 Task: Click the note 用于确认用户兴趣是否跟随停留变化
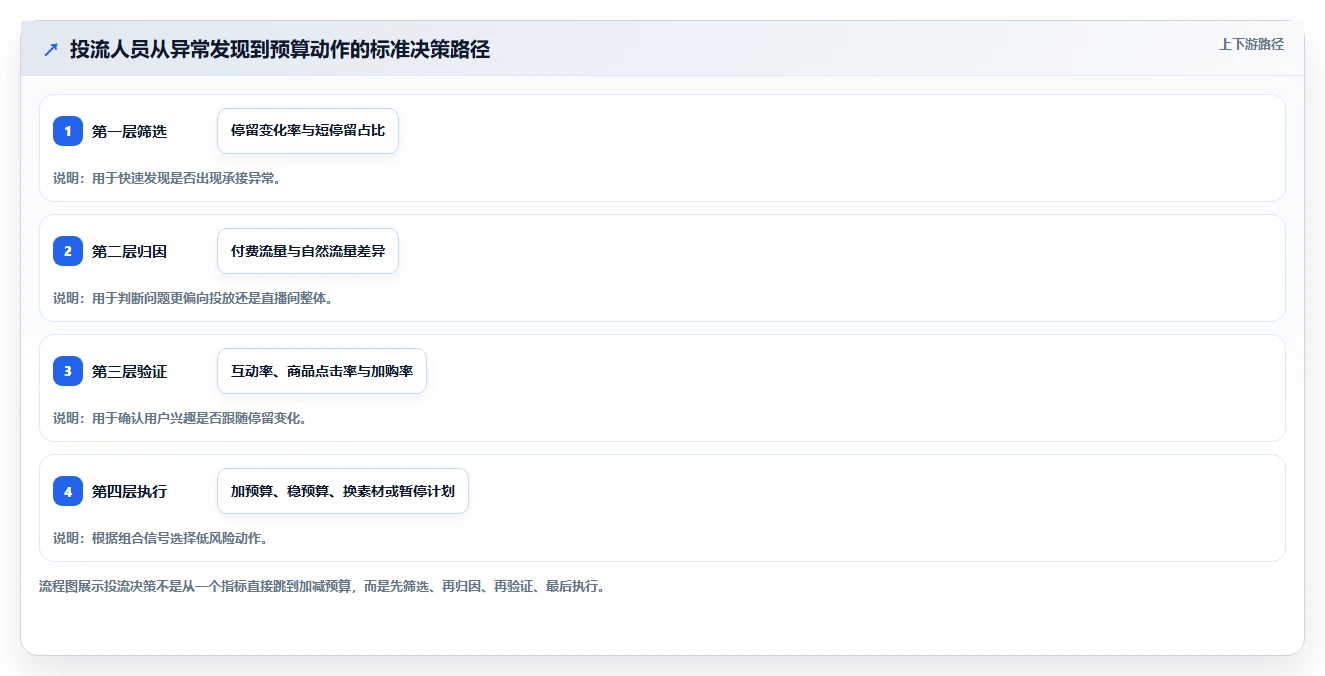point(180,418)
